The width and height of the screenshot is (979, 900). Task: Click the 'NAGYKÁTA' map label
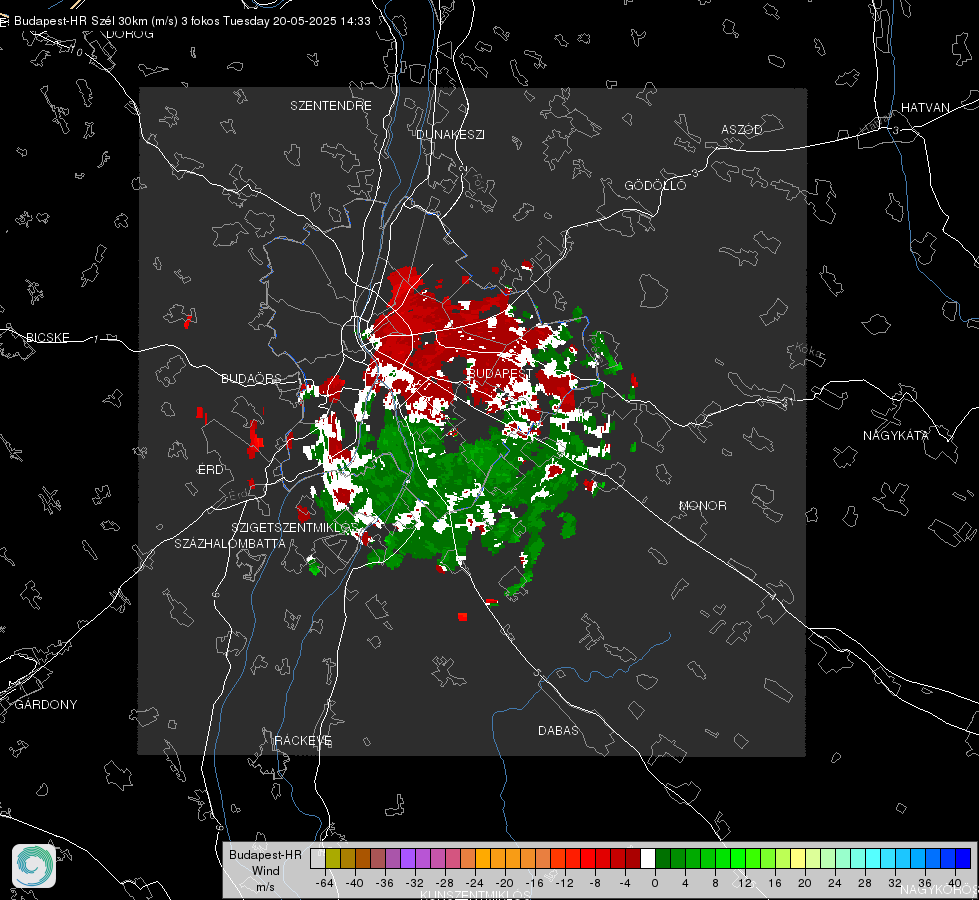point(896,435)
